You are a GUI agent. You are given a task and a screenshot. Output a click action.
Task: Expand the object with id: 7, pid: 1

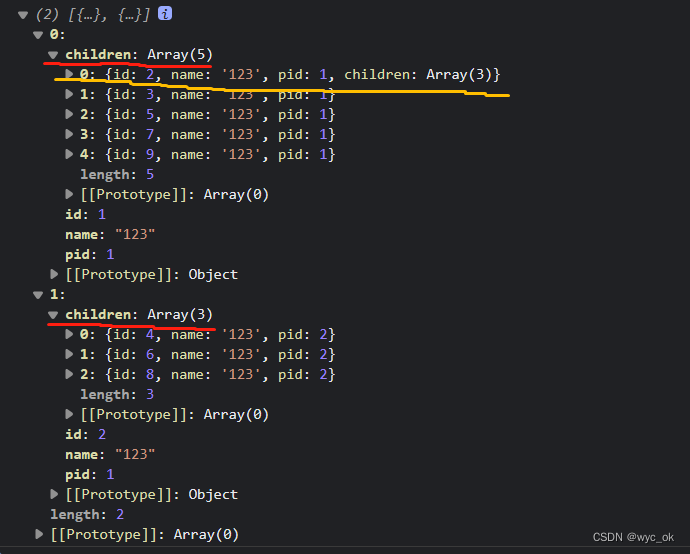pyautogui.click(x=69, y=134)
